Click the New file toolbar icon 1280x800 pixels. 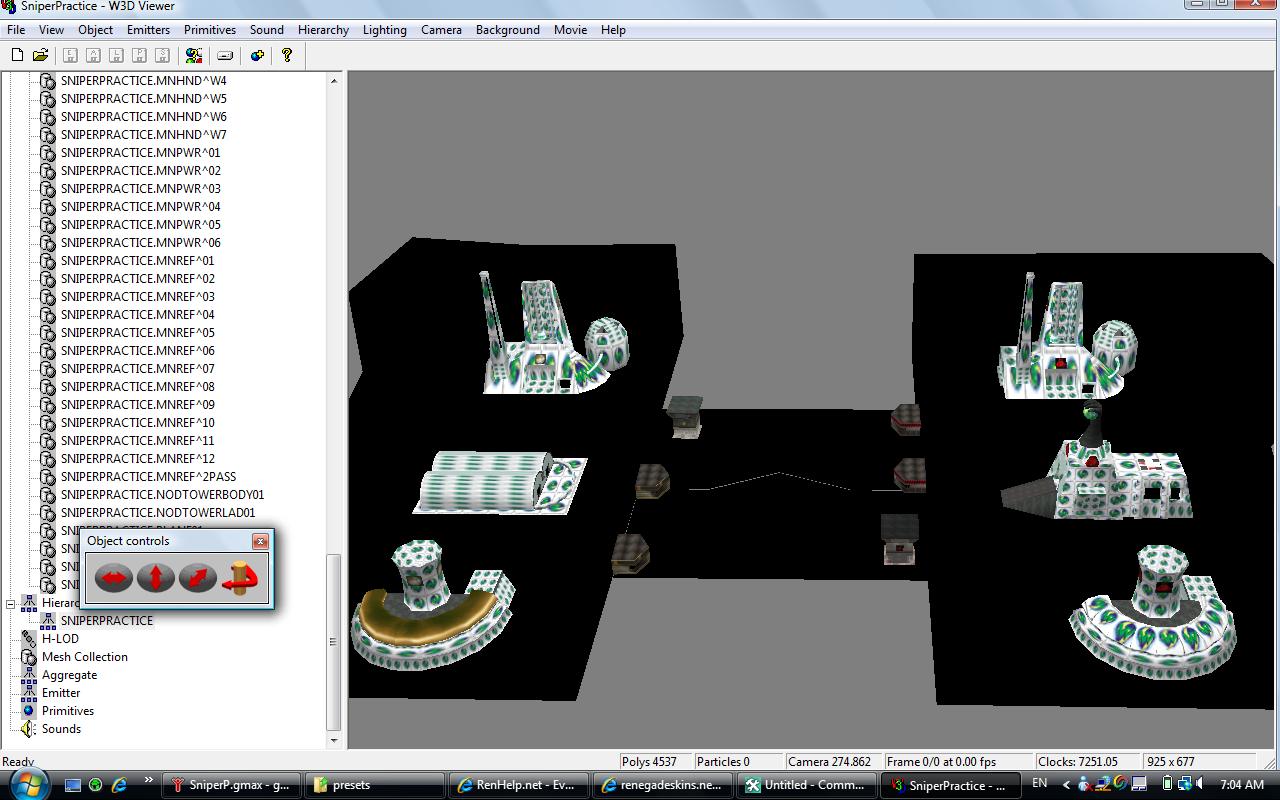click(x=17, y=55)
